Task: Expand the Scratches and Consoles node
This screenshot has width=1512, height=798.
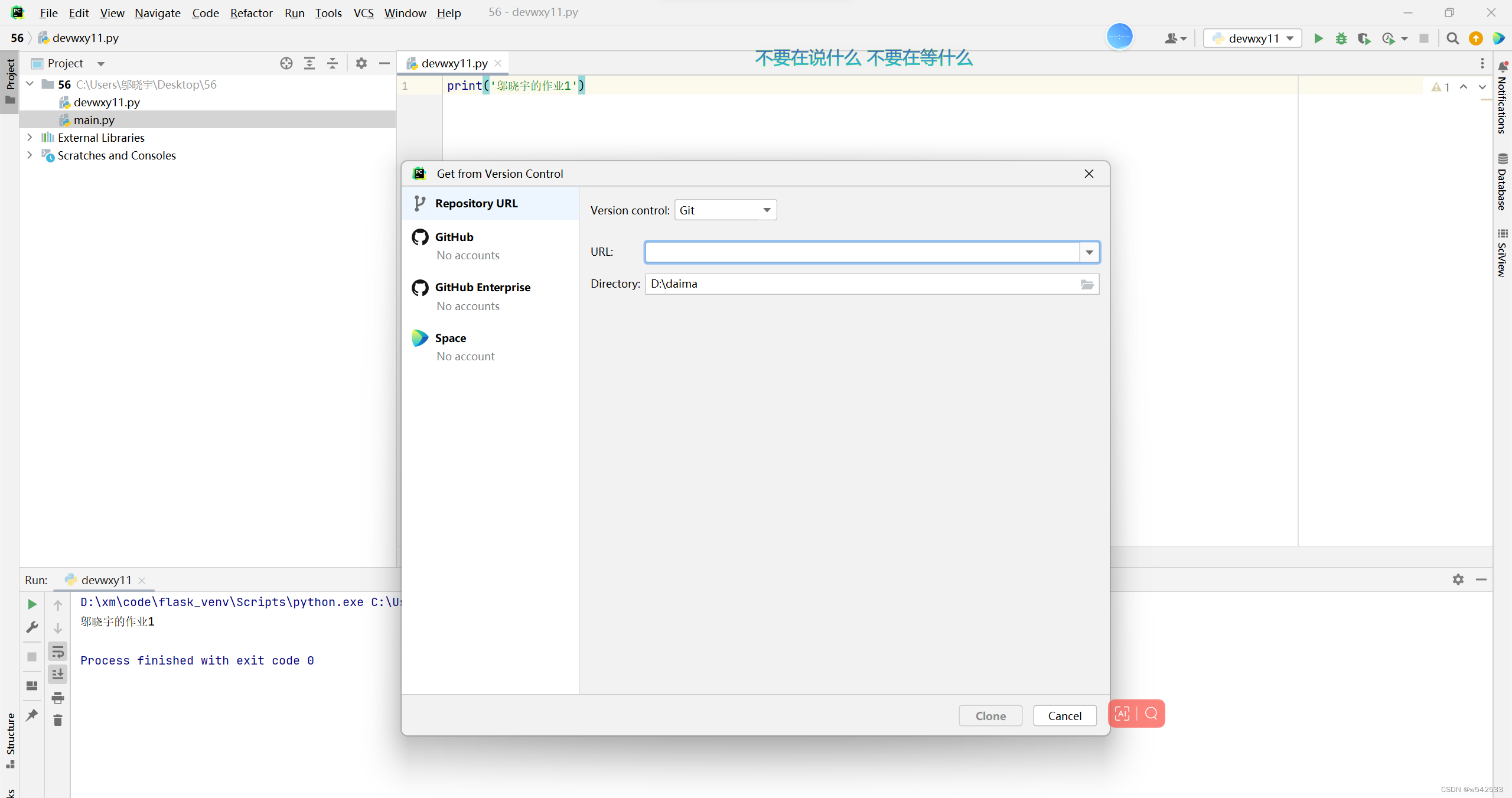Action: click(x=30, y=155)
